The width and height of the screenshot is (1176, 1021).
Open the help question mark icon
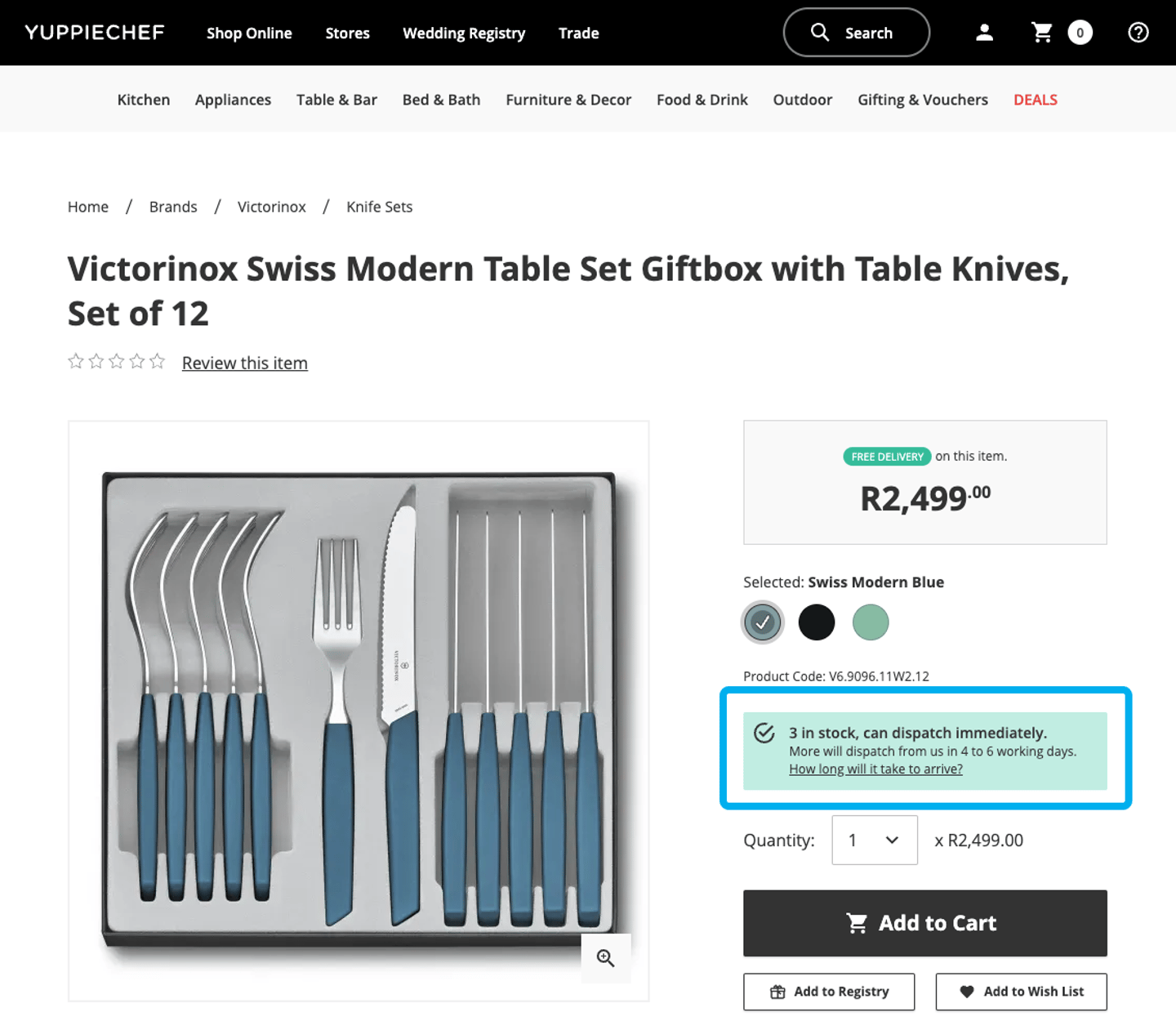point(1138,33)
